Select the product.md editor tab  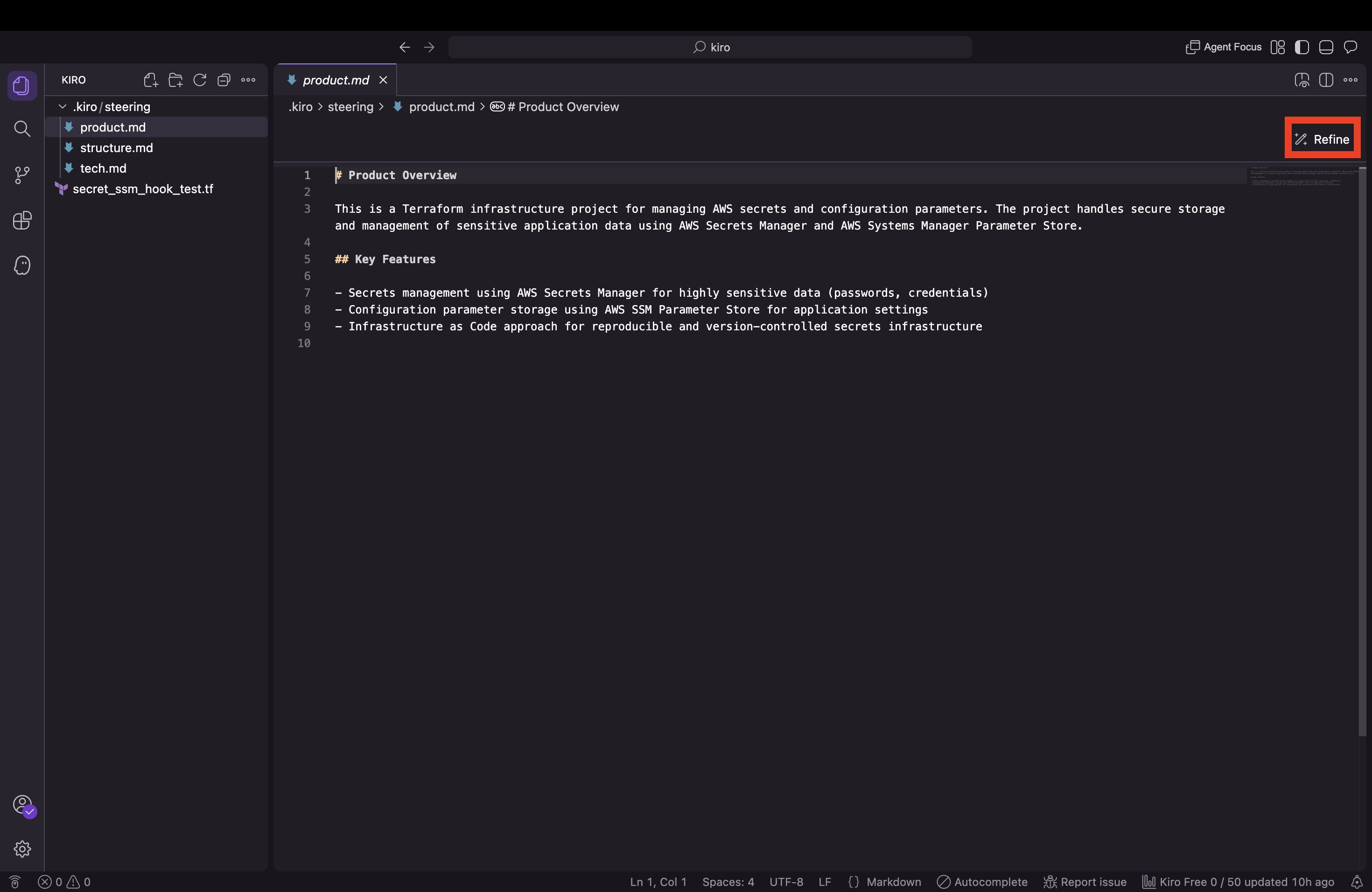(x=336, y=80)
